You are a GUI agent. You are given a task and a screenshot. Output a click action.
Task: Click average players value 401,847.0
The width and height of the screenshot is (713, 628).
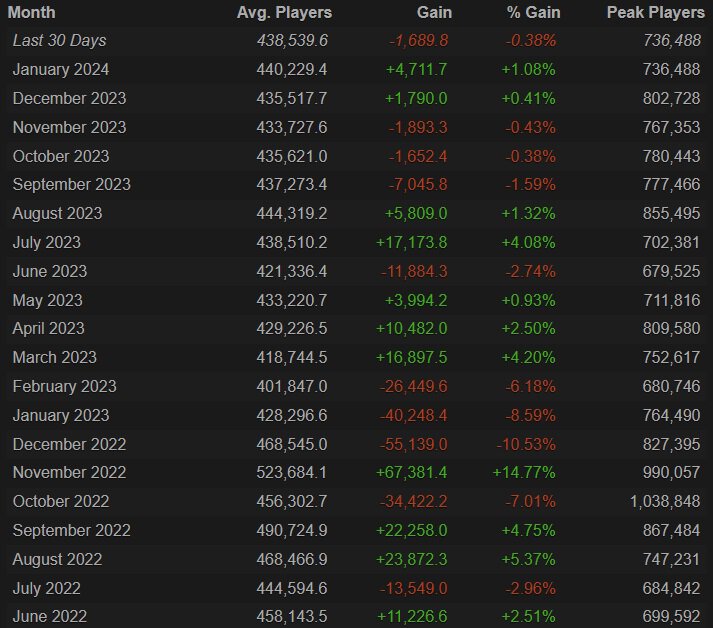click(x=291, y=387)
